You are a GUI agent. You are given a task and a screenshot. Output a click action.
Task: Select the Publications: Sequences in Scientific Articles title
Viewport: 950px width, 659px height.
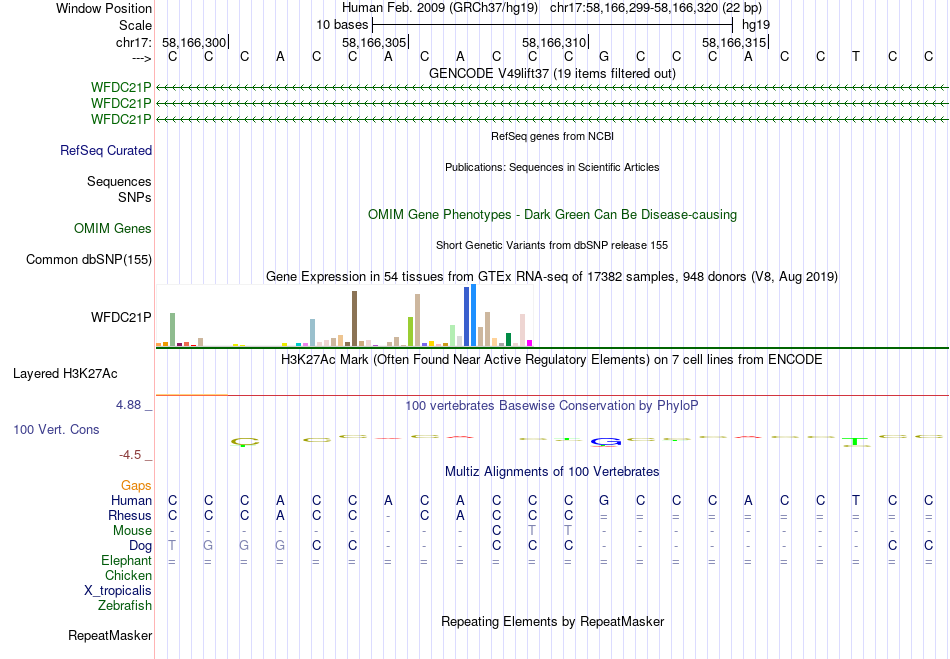(552, 167)
